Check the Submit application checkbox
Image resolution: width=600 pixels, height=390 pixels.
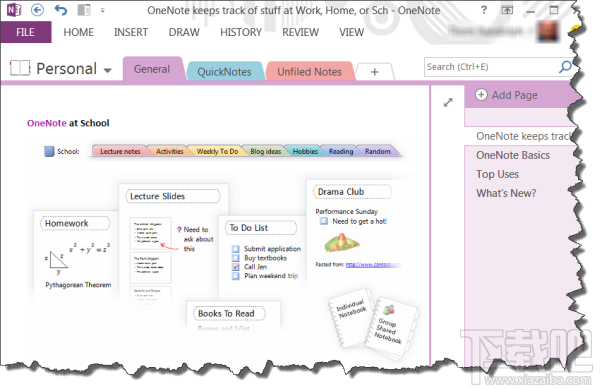[x=236, y=249]
